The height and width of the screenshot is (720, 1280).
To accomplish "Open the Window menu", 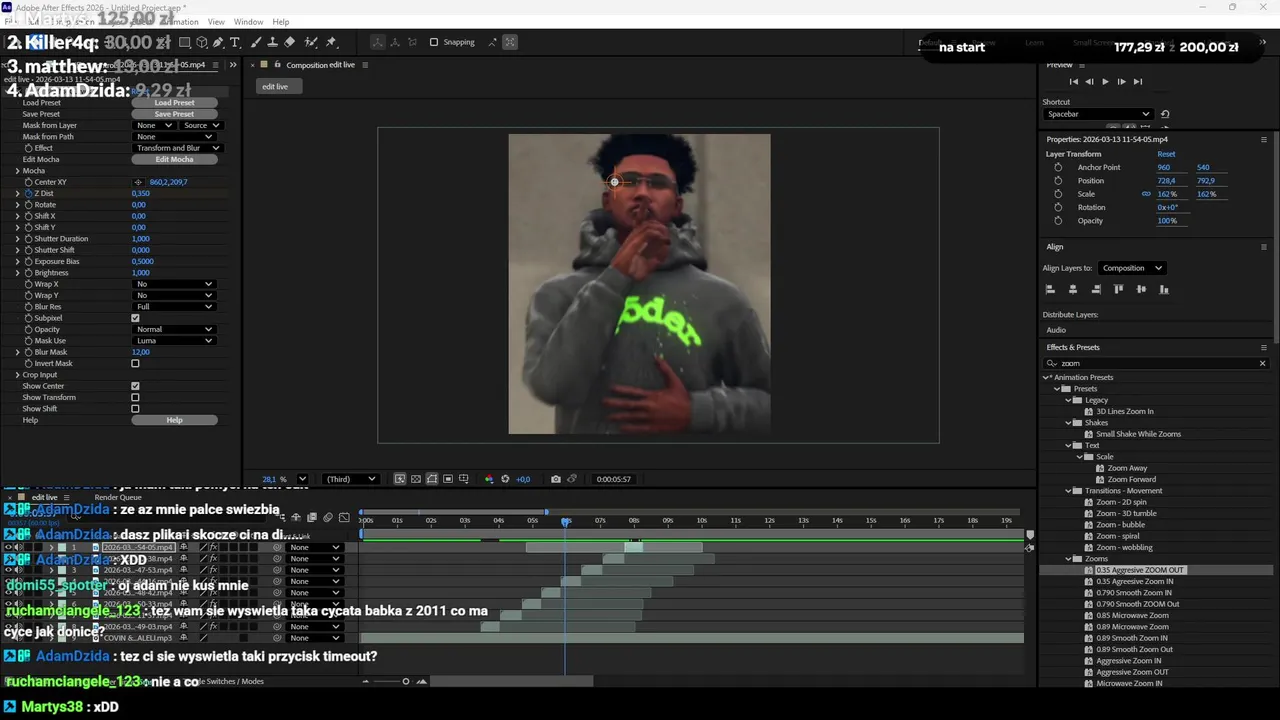I will click(248, 22).
